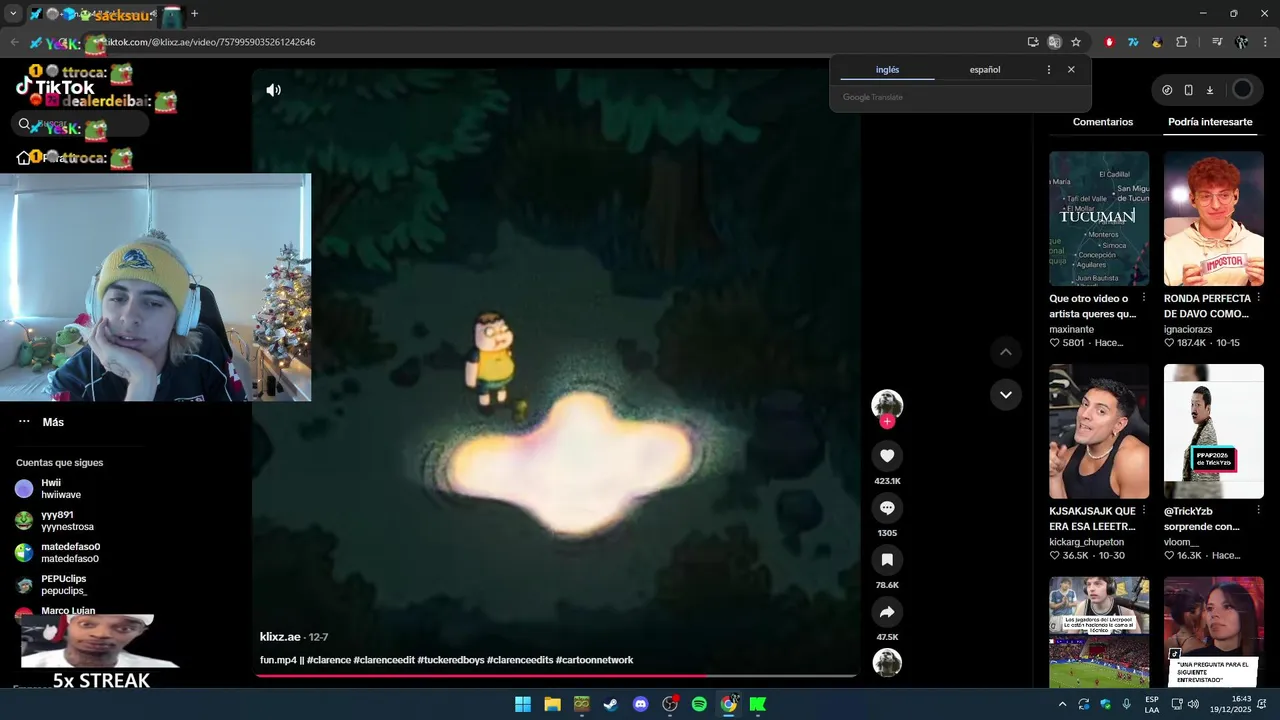This screenshot has width=1280, height=720.
Task: Open the tab search dropdown in Chrome
Action: coord(13,14)
